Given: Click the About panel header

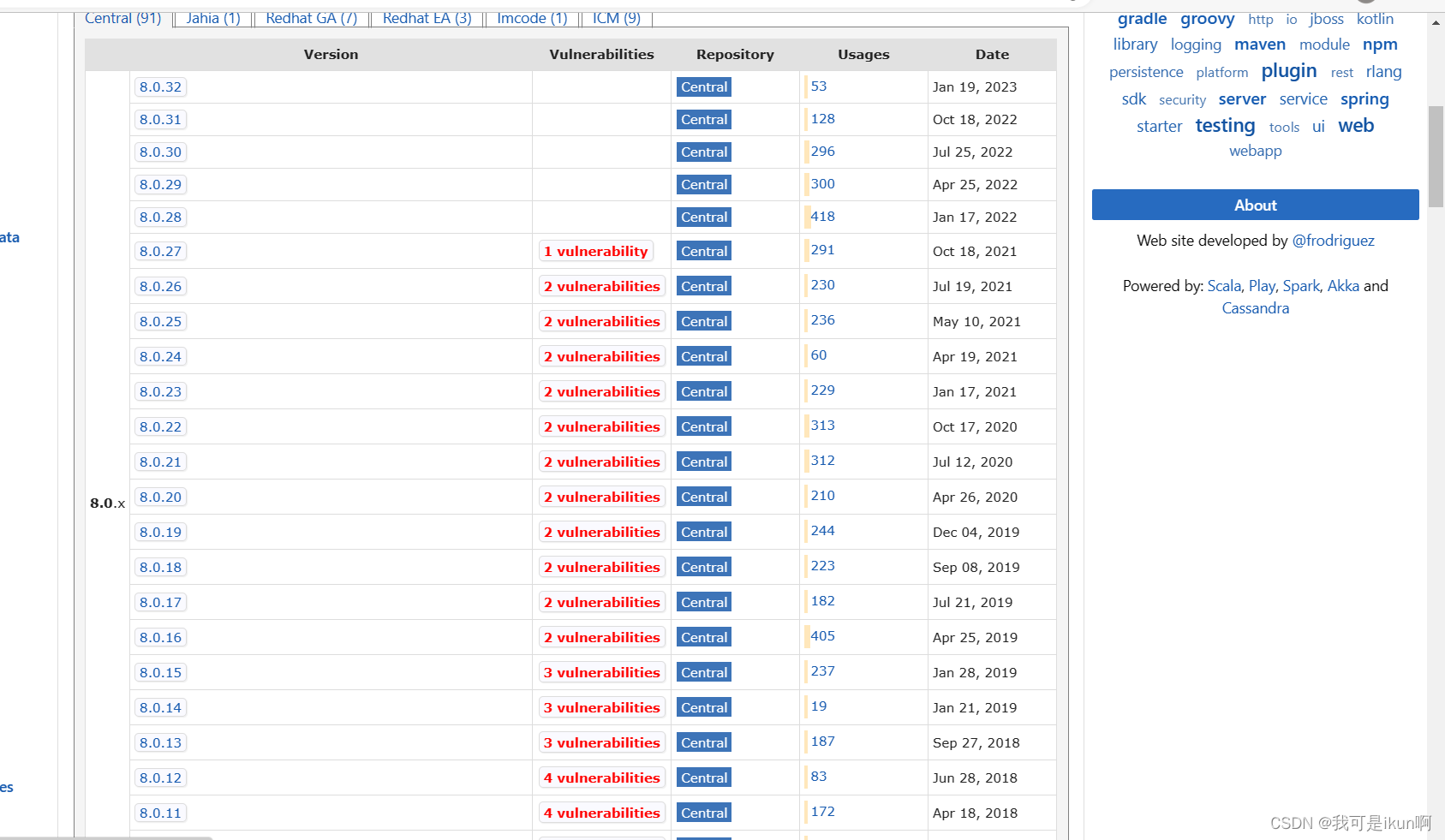Looking at the screenshot, I should point(1255,205).
